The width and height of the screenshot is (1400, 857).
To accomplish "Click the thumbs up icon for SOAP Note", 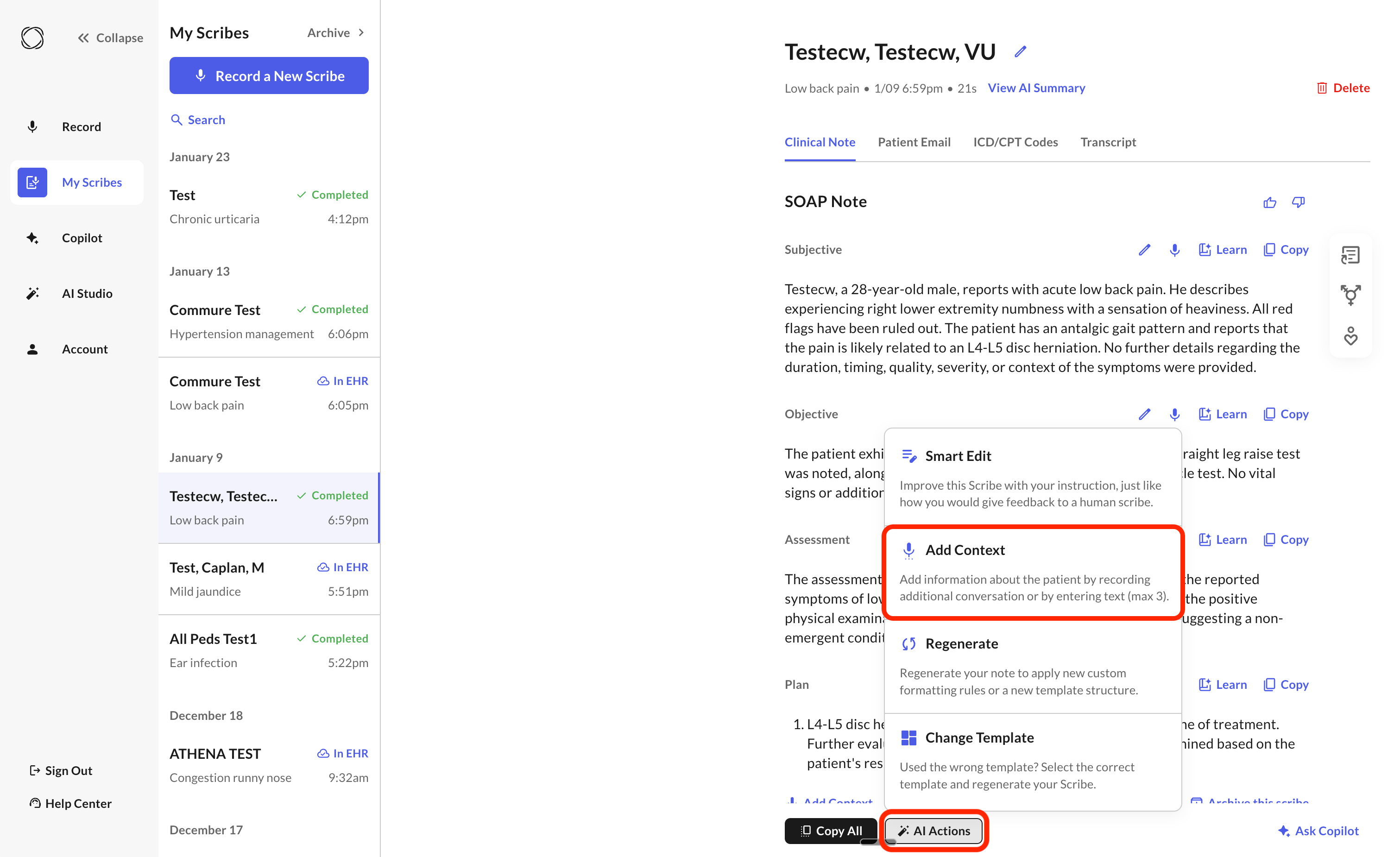I will (x=1269, y=202).
